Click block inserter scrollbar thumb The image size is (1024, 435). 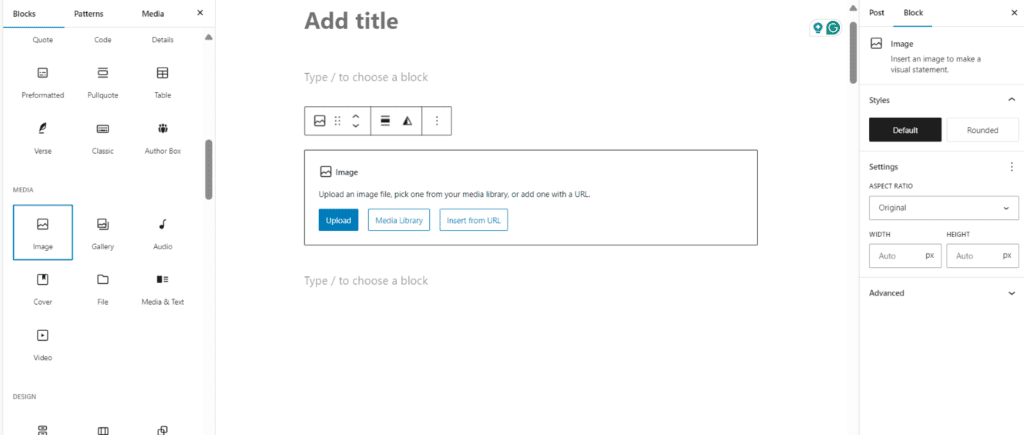209,169
